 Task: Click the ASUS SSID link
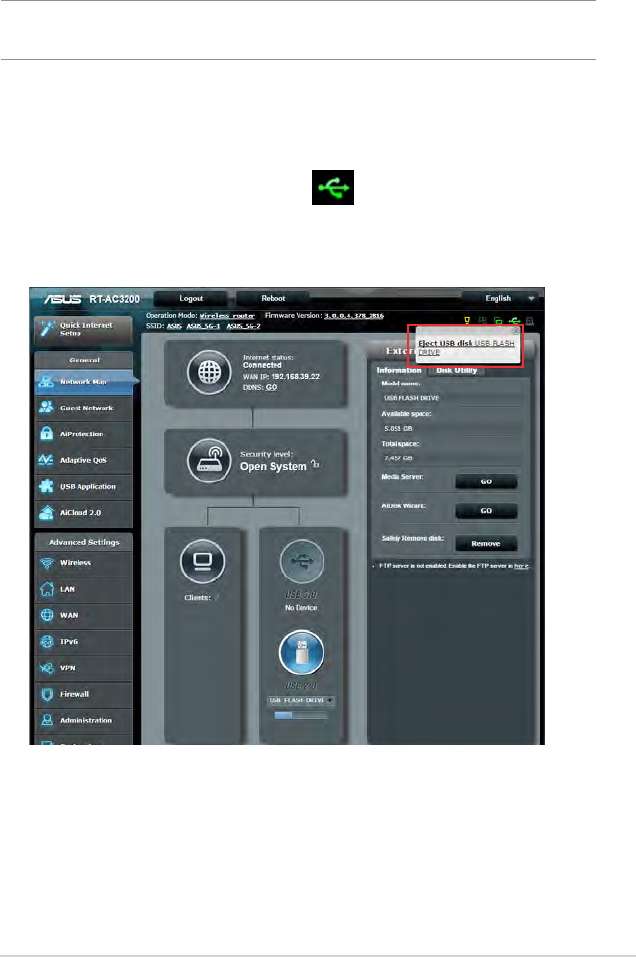click(x=175, y=326)
